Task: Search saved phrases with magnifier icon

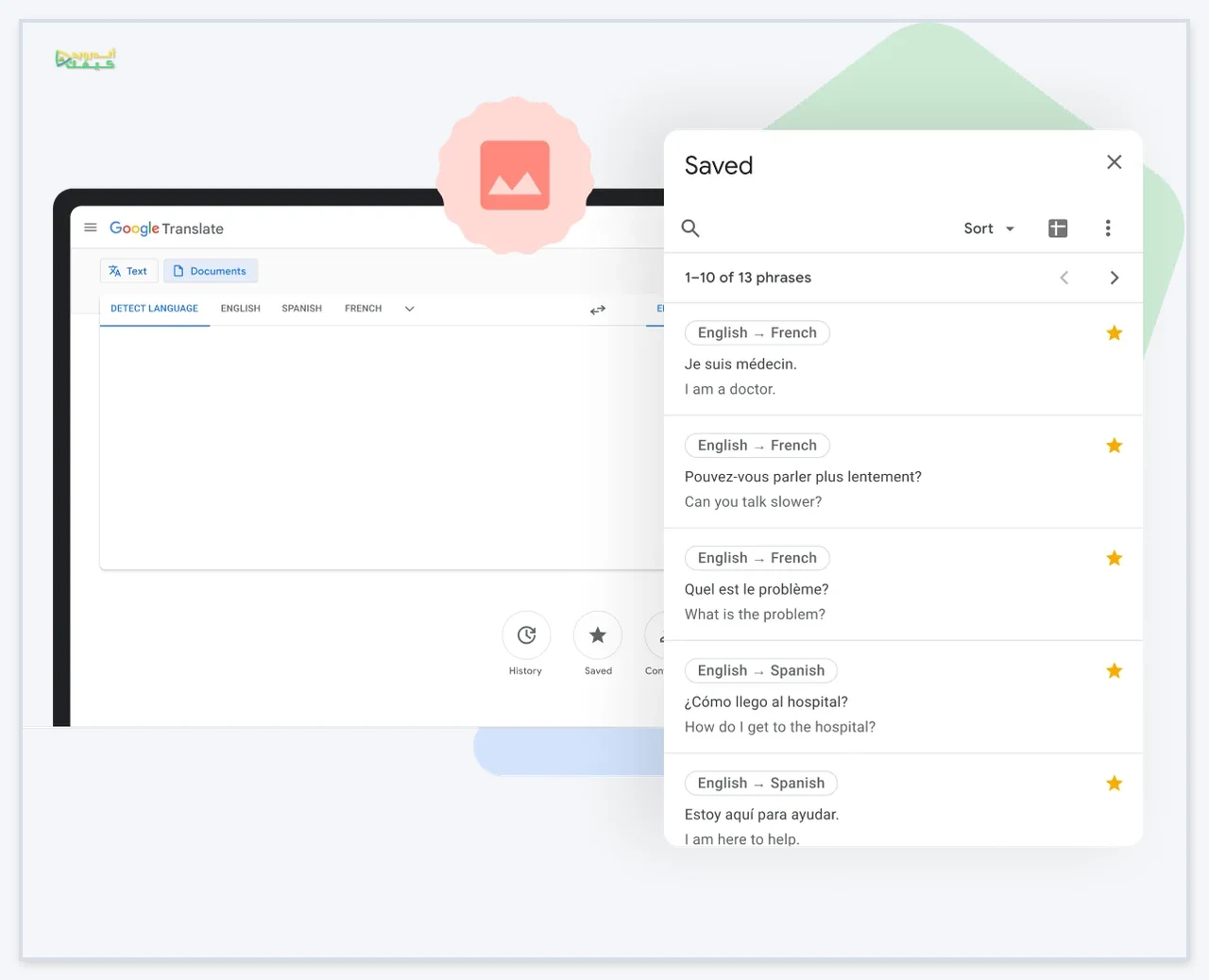Action: 690,228
